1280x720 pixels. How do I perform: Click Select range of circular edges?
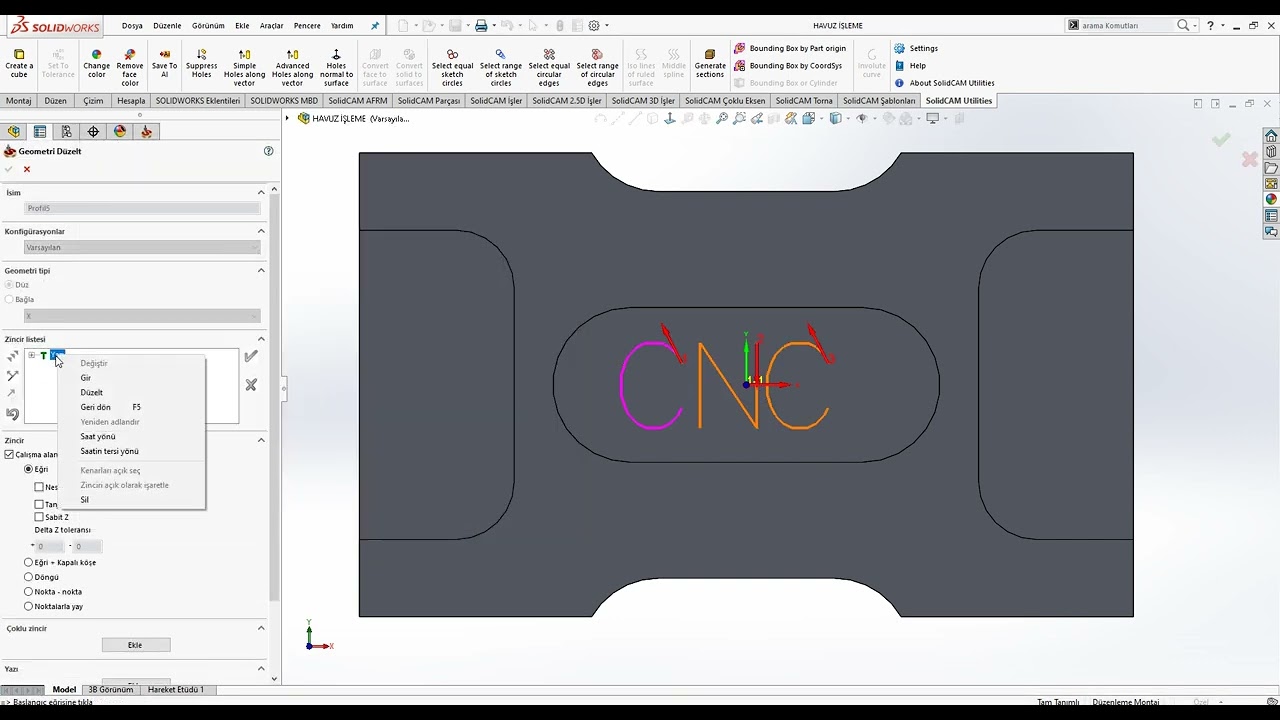[597, 68]
